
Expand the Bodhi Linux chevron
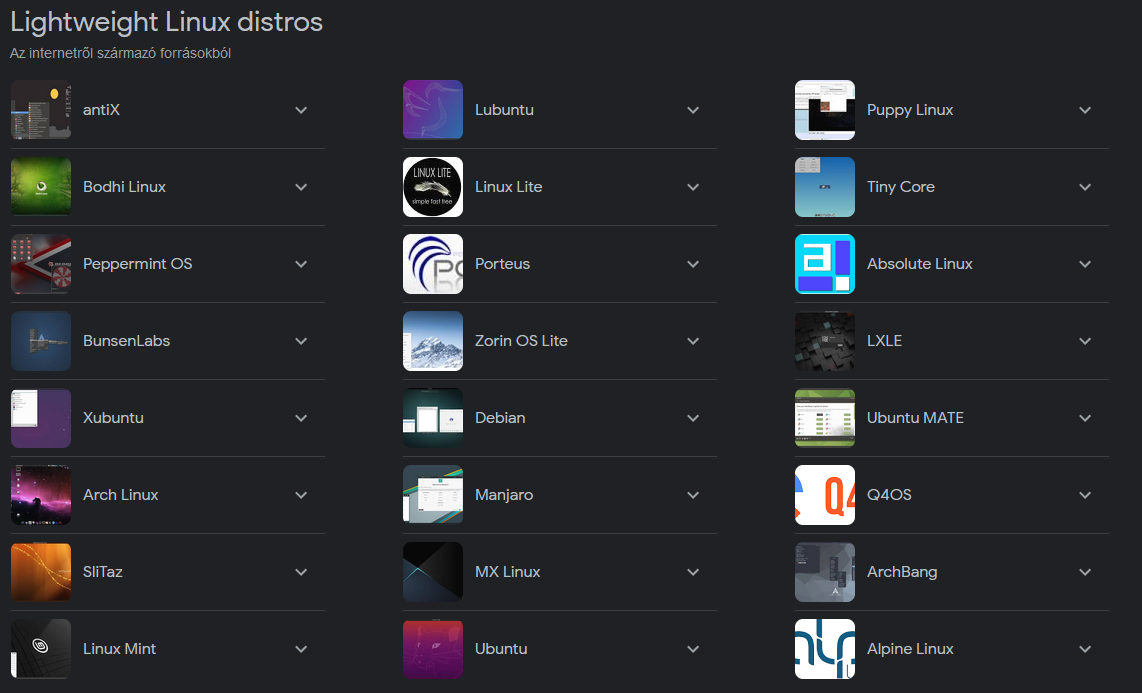301,187
